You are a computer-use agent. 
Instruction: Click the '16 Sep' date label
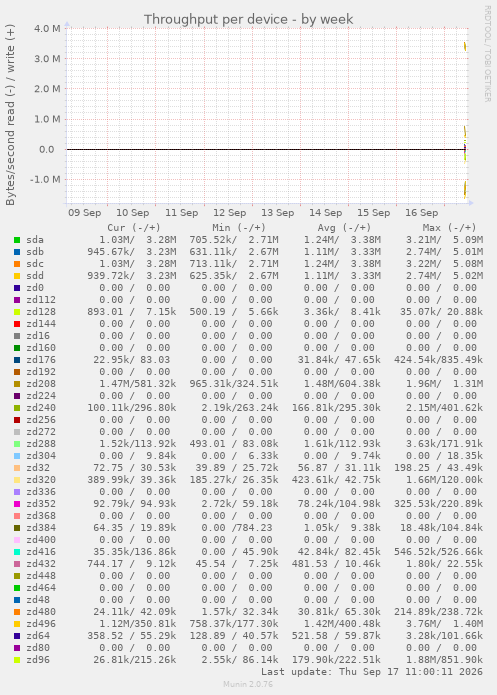point(422,213)
